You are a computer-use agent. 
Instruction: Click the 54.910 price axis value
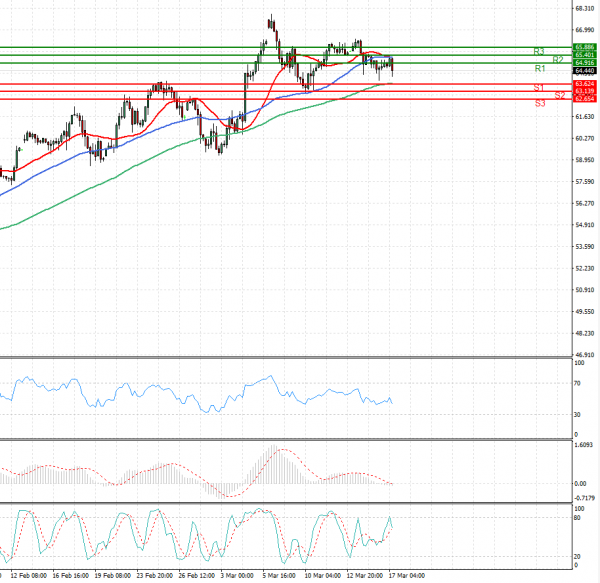pos(585,225)
